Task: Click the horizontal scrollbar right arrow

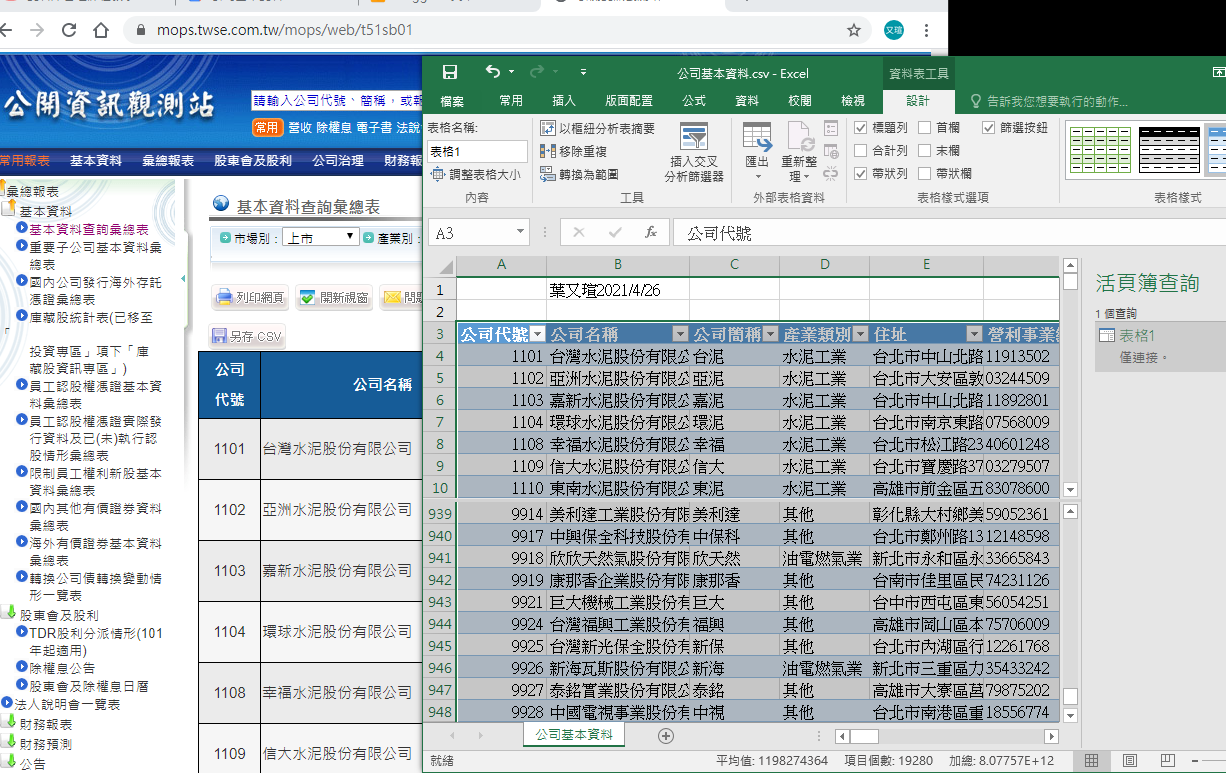Action: [1051, 736]
